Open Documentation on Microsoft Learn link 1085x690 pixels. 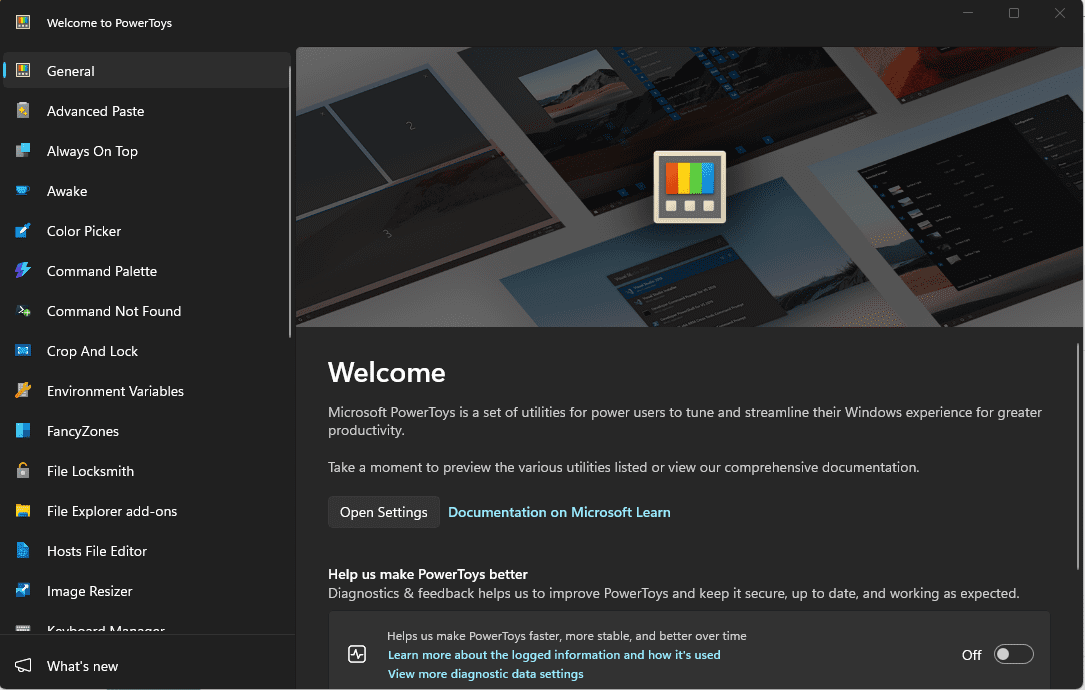point(559,512)
